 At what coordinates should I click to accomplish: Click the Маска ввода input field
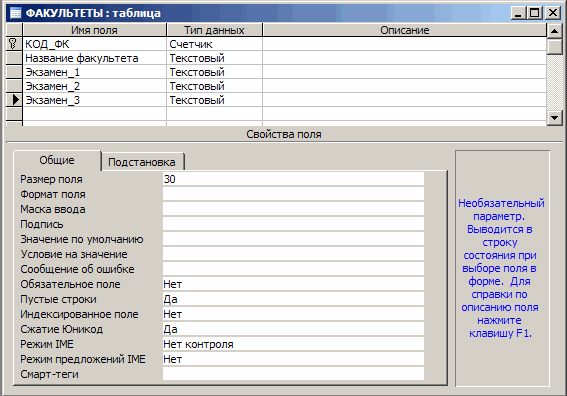pyautogui.click(x=293, y=209)
